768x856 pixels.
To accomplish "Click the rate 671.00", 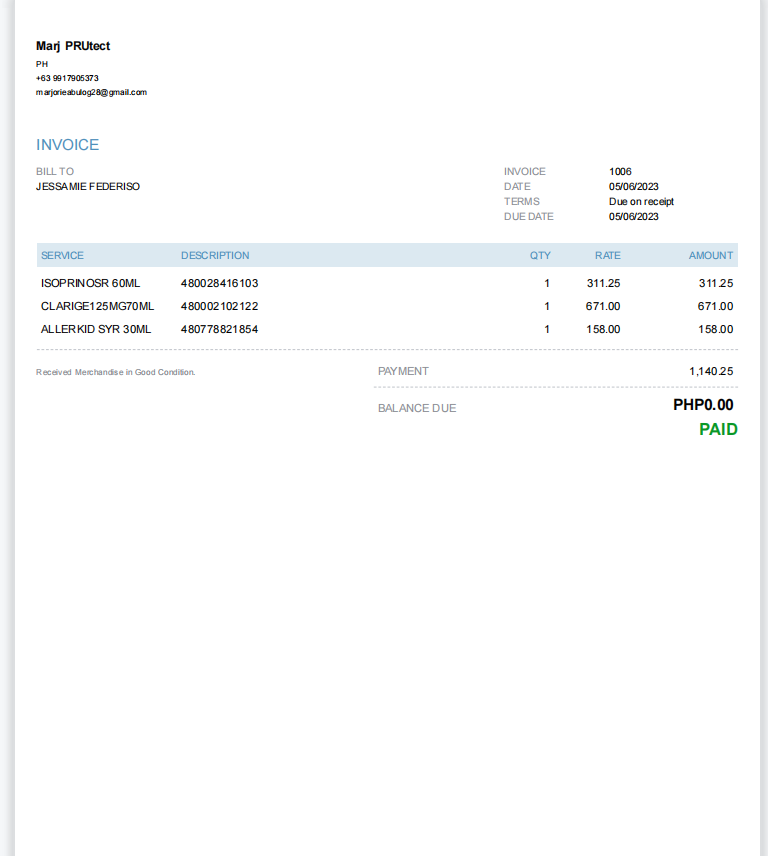I will coord(603,306).
